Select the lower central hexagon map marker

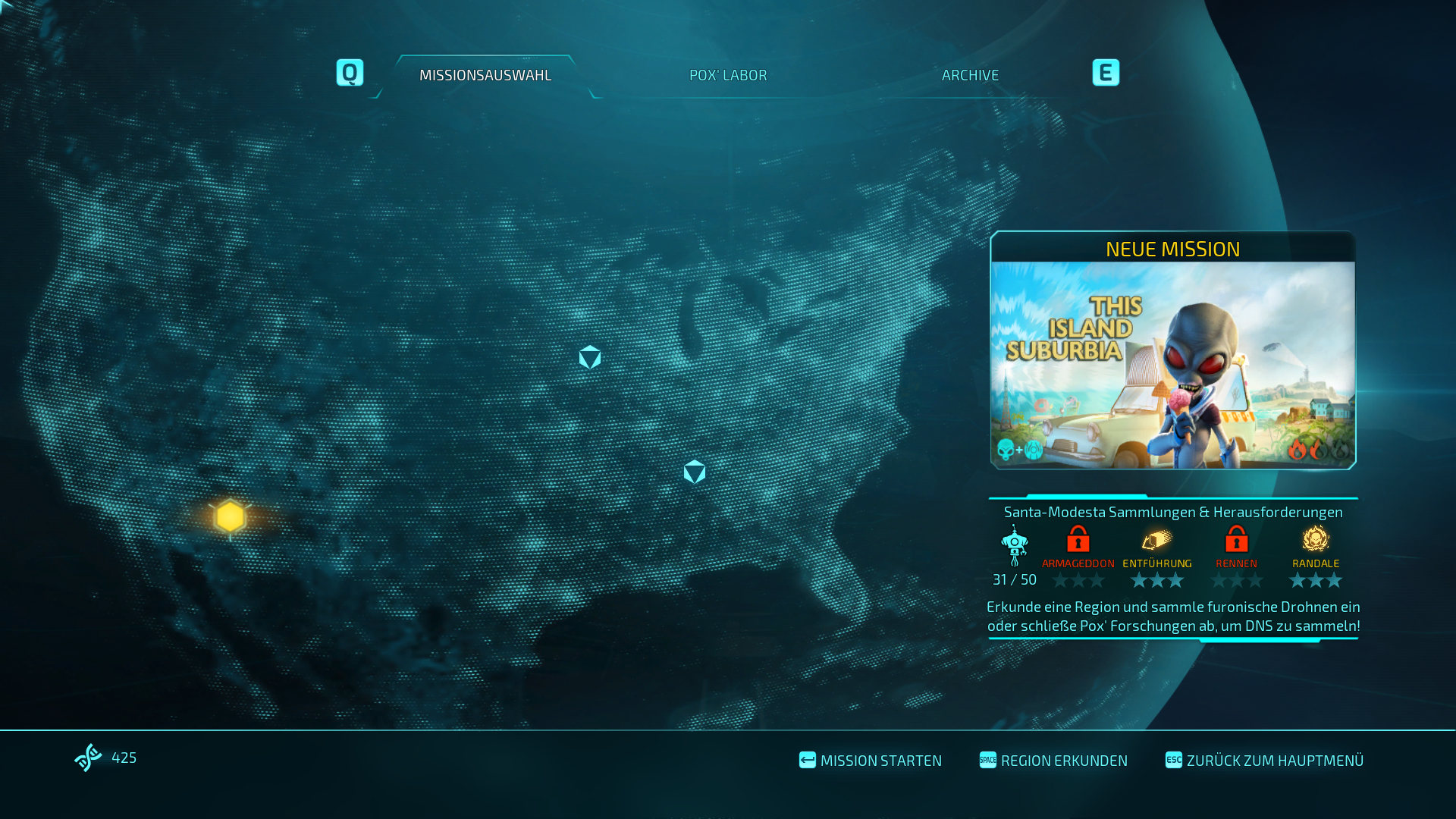coord(695,472)
